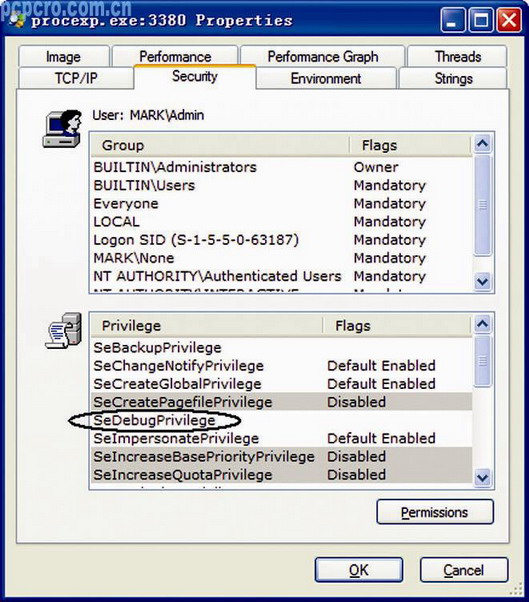Click the Group list scrollbar thumb
This screenshot has width=529, height=602.
[x=482, y=205]
